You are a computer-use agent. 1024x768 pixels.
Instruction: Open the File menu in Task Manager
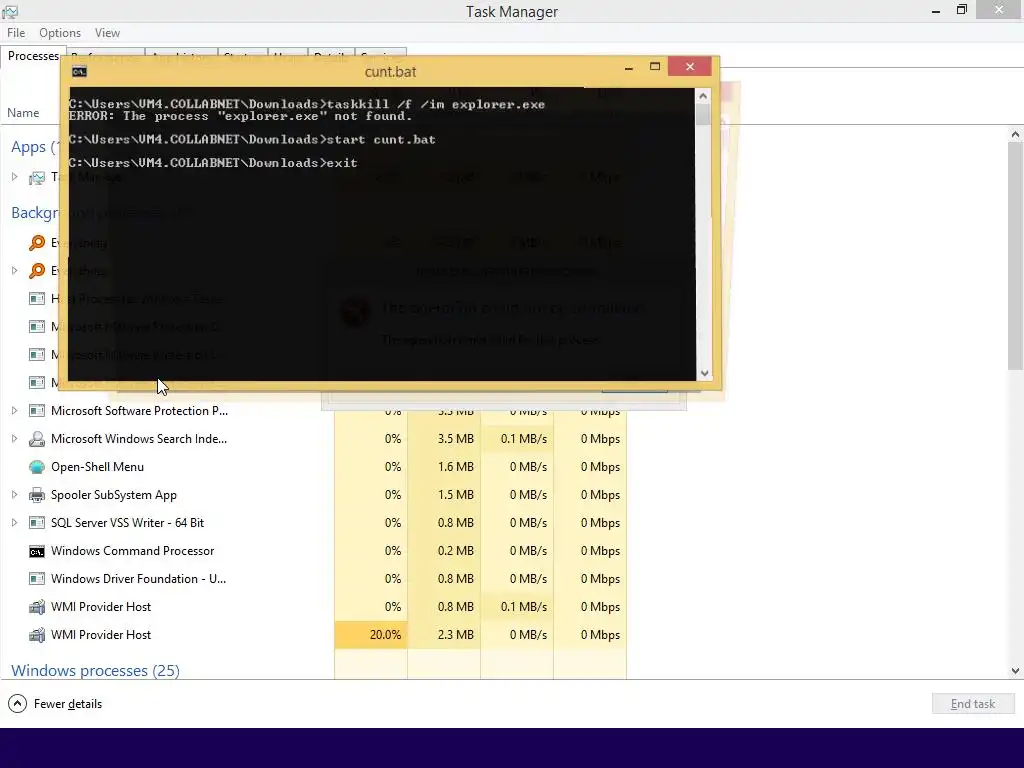click(16, 33)
